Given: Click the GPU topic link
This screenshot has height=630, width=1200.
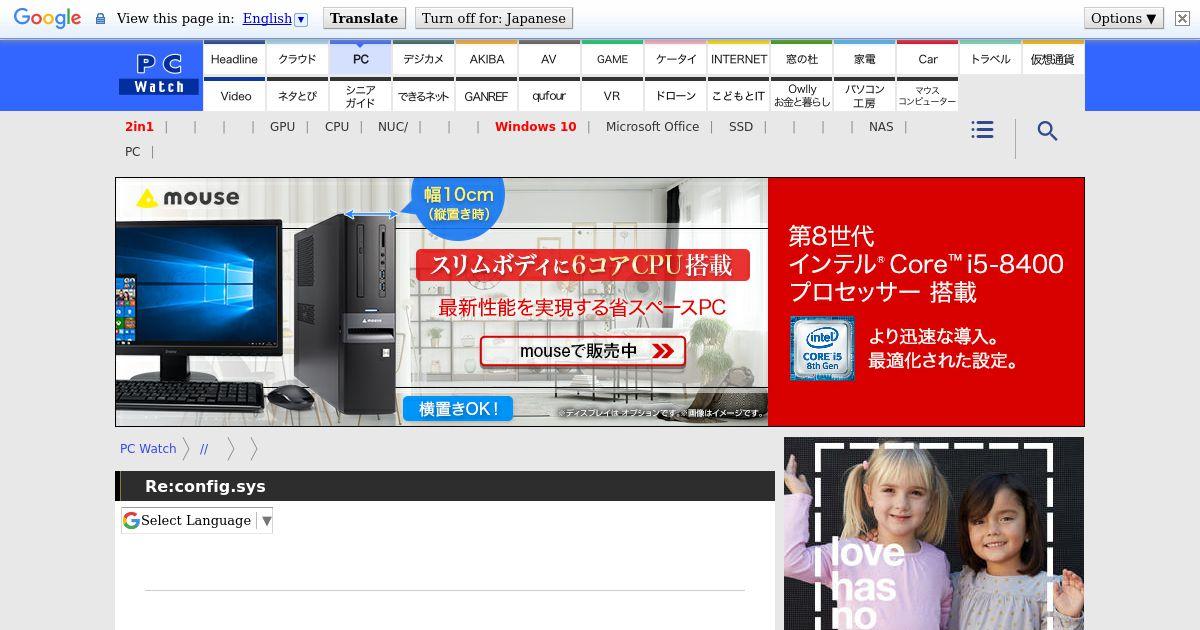Looking at the screenshot, I should click(x=282, y=127).
